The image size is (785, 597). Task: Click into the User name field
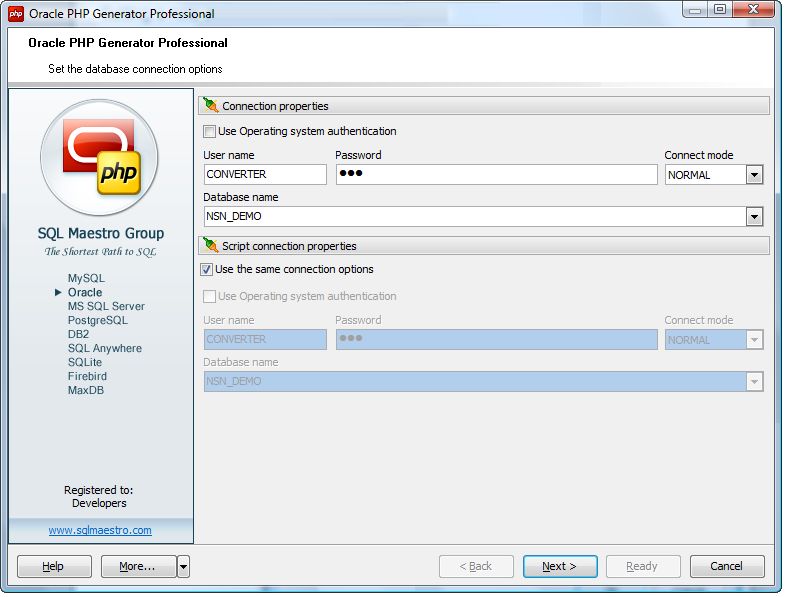tap(265, 174)
